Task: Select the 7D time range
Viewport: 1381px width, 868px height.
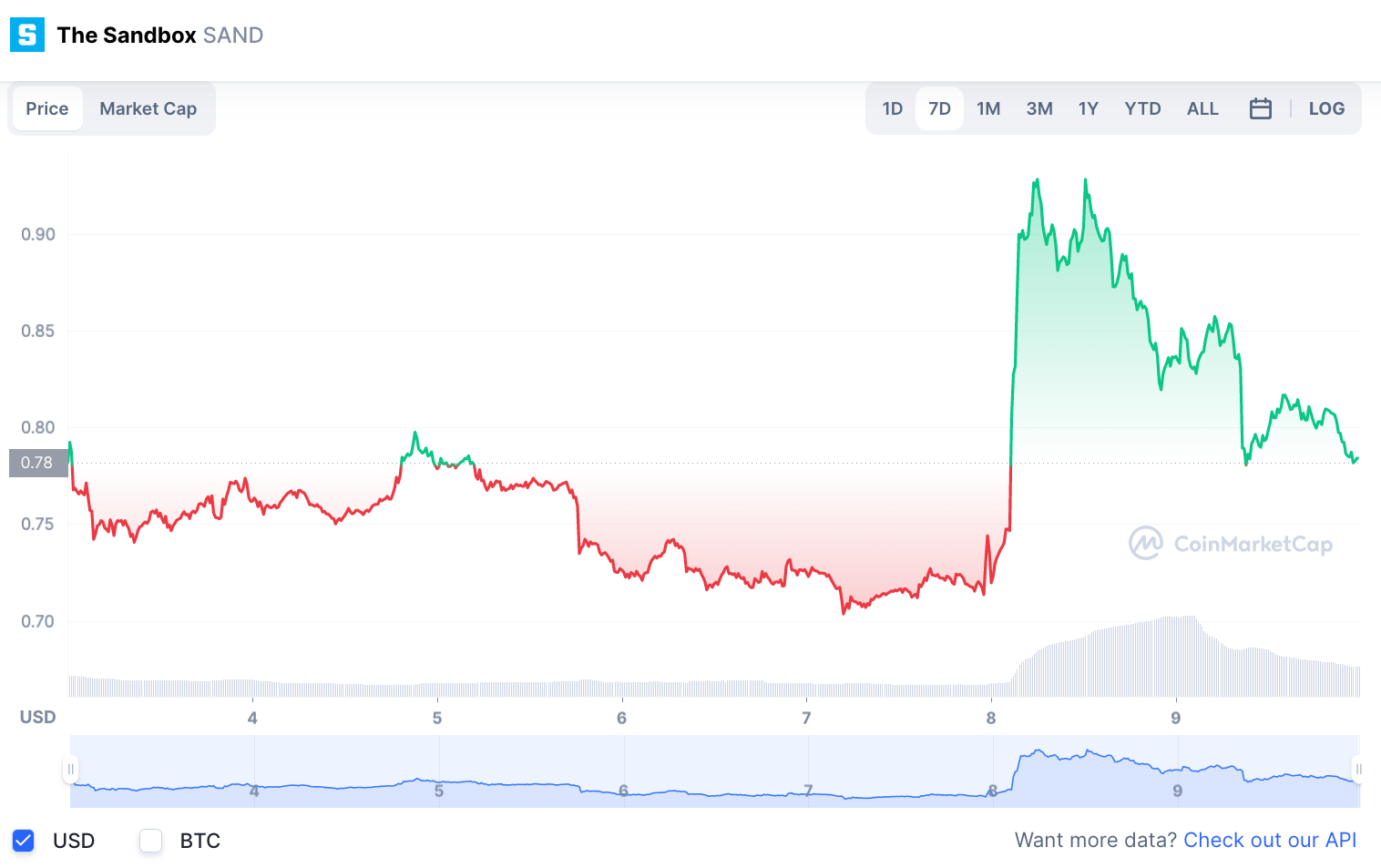Action: pos(939,108)
